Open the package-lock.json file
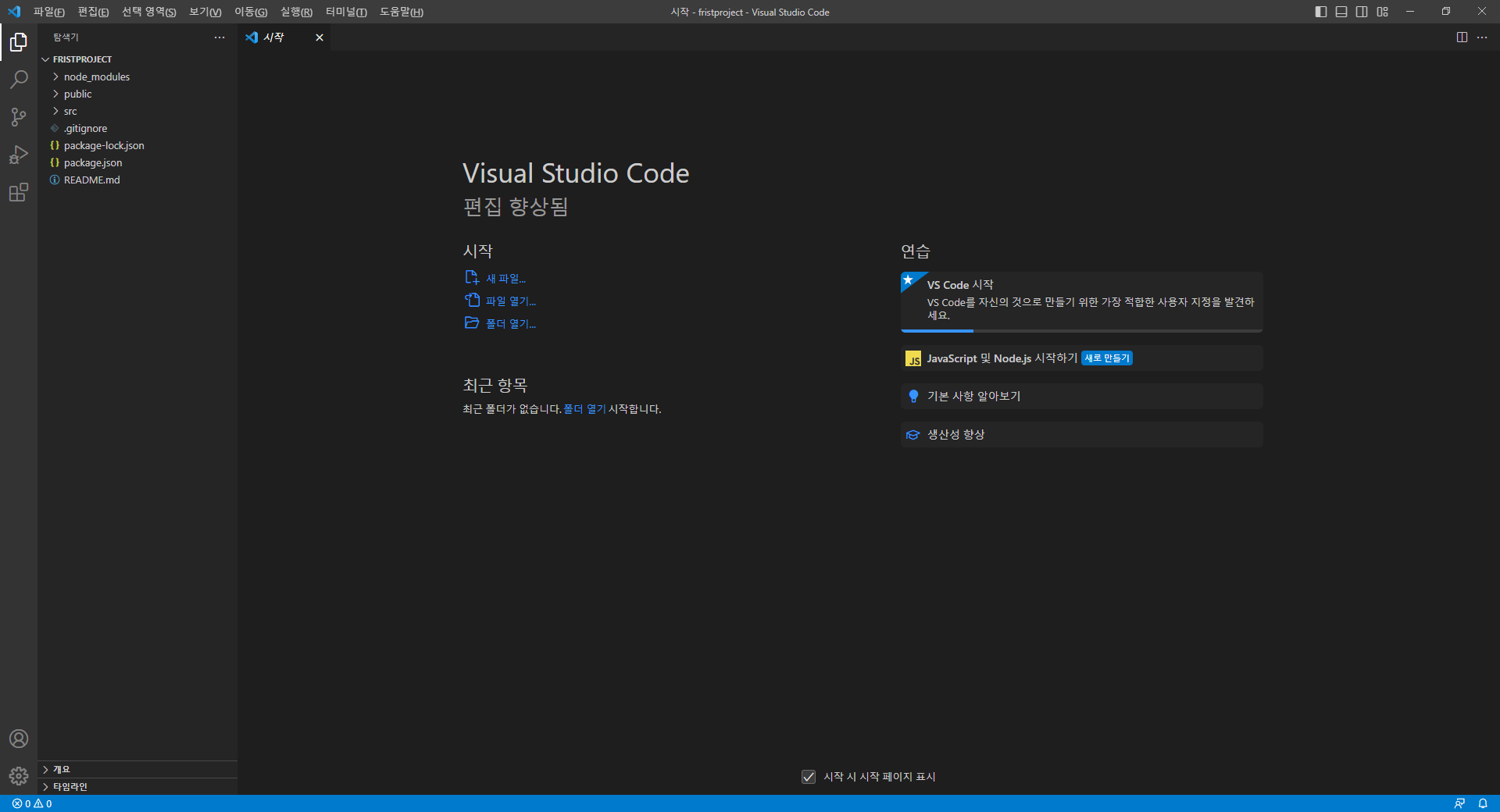The height and width of the screenshot is (812, 1500). pyautogui.click(x=137, y=145)
